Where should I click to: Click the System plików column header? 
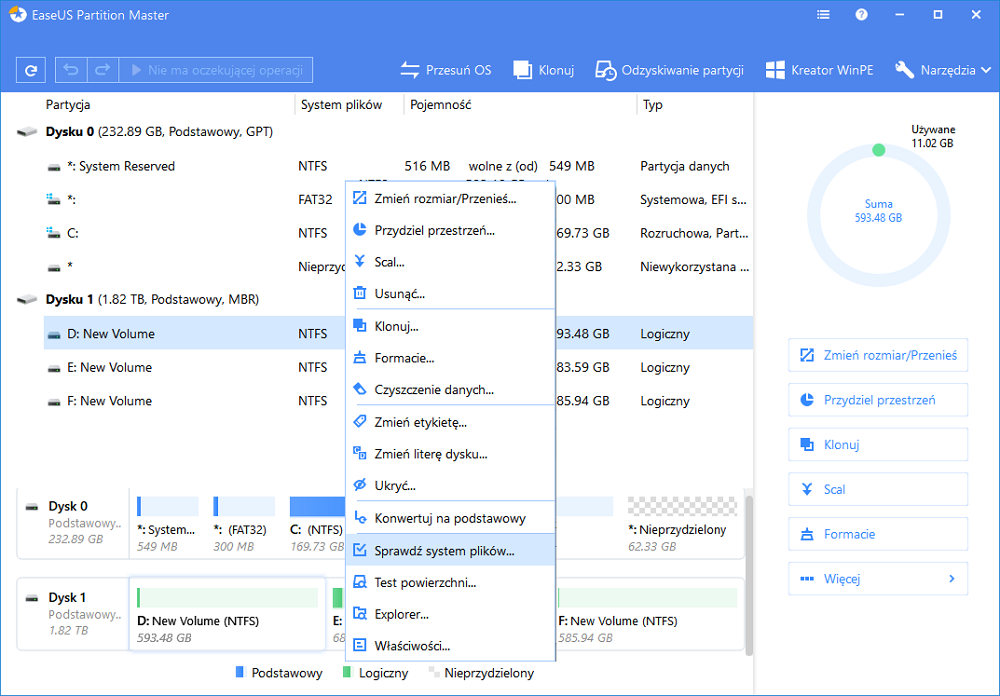coord(341,105)
